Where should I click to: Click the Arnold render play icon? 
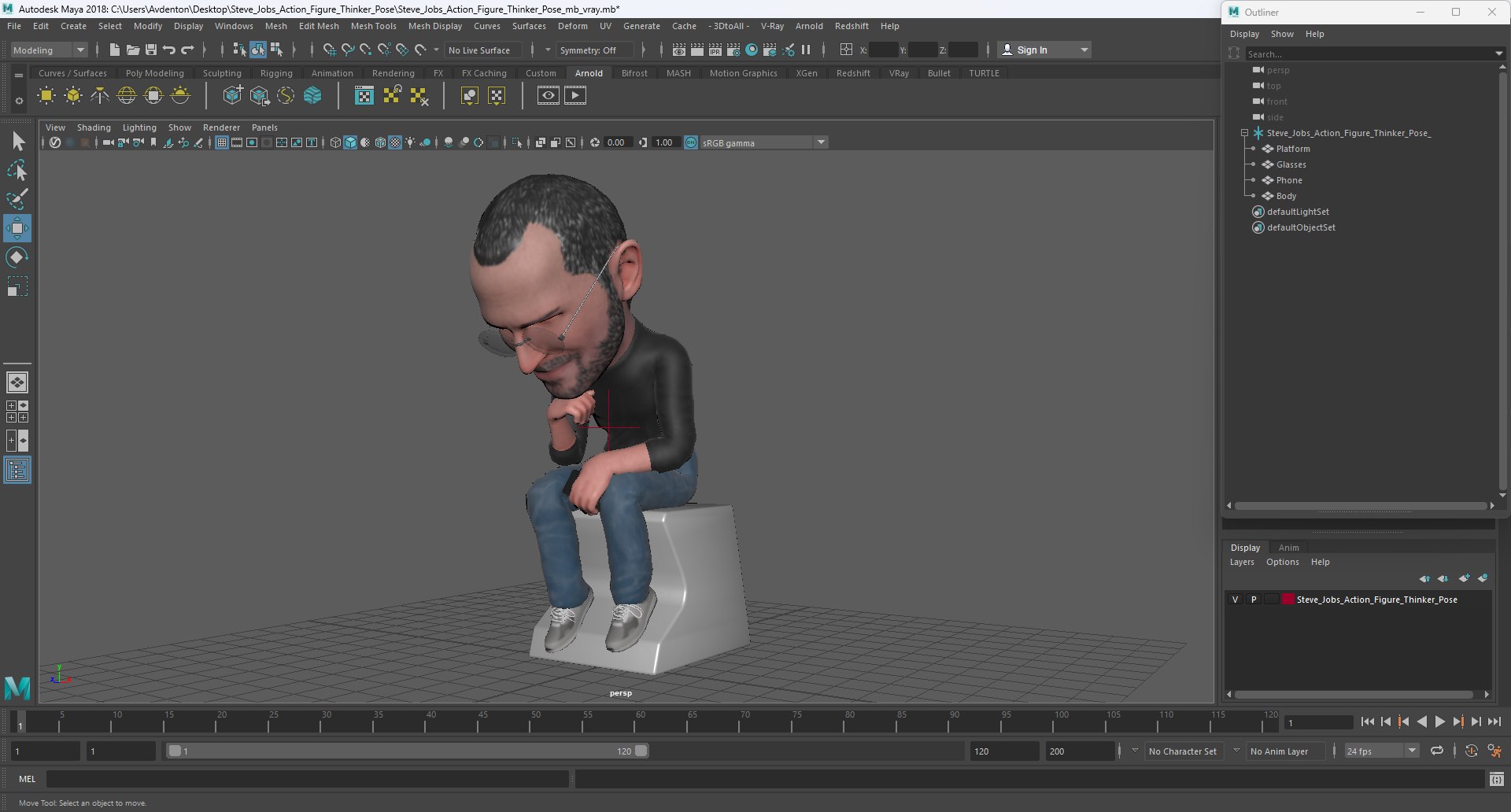[575, 96]
